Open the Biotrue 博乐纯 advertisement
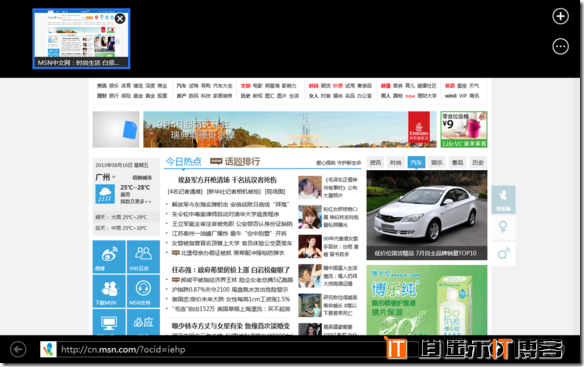584x367 pixels. 427,300
